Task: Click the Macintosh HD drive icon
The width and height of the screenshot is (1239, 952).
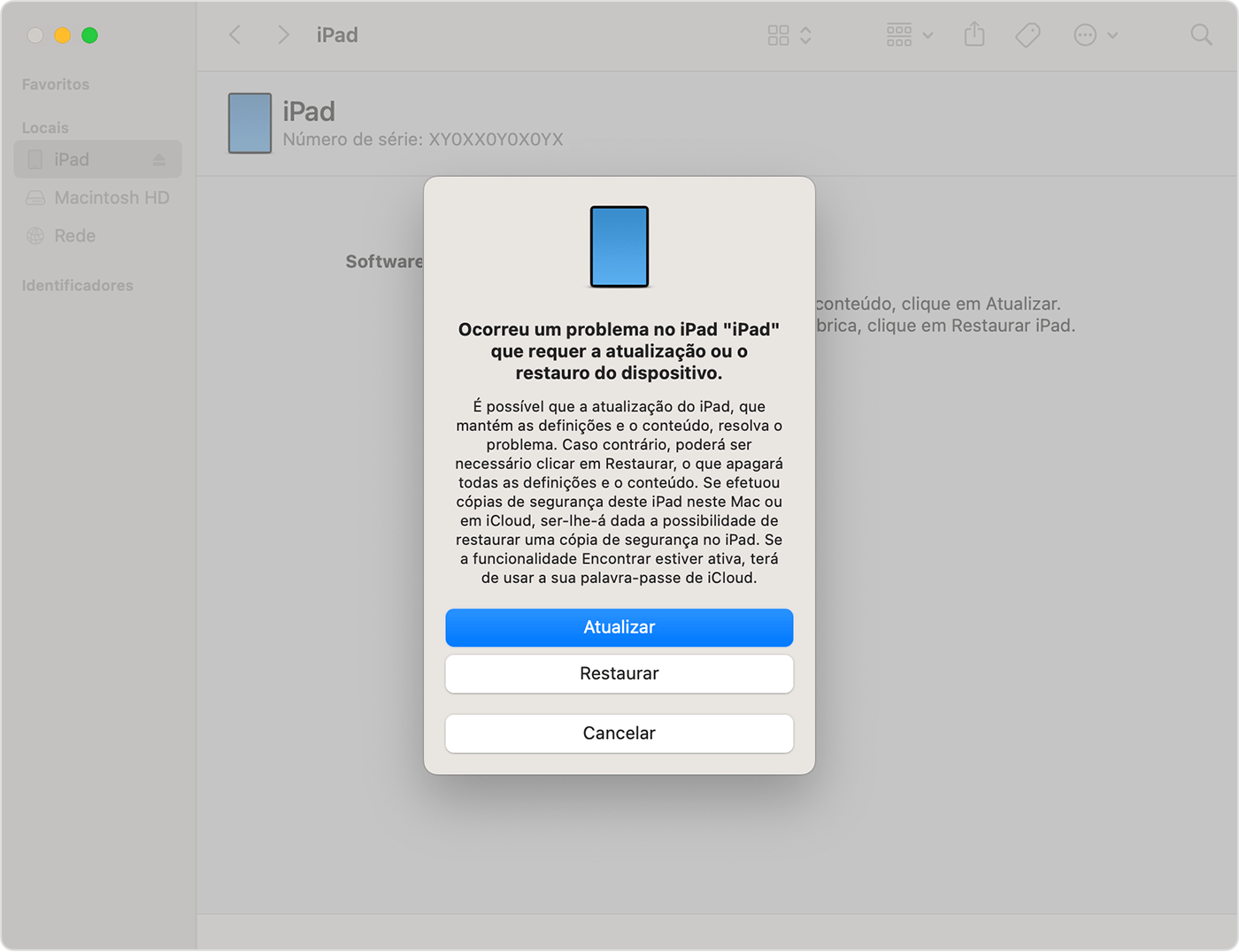Action: click(x=35, y=198)
